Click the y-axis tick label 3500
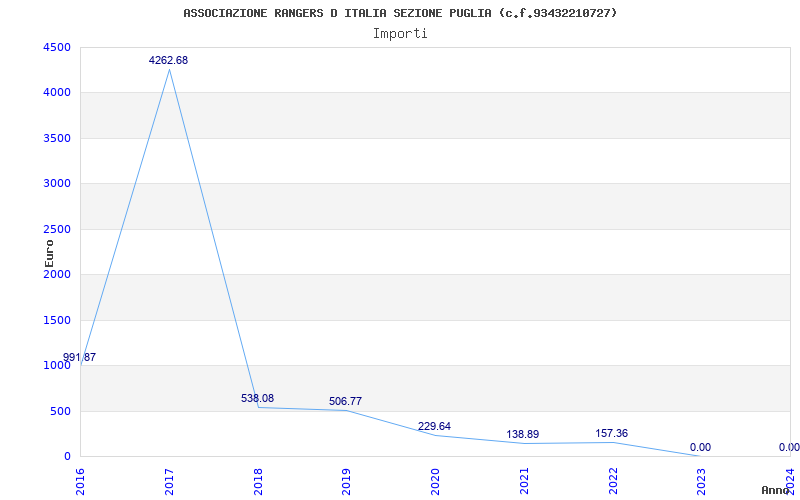Image resolution: width=800 pixels, height=500 pixels. [x=57, y=138]
